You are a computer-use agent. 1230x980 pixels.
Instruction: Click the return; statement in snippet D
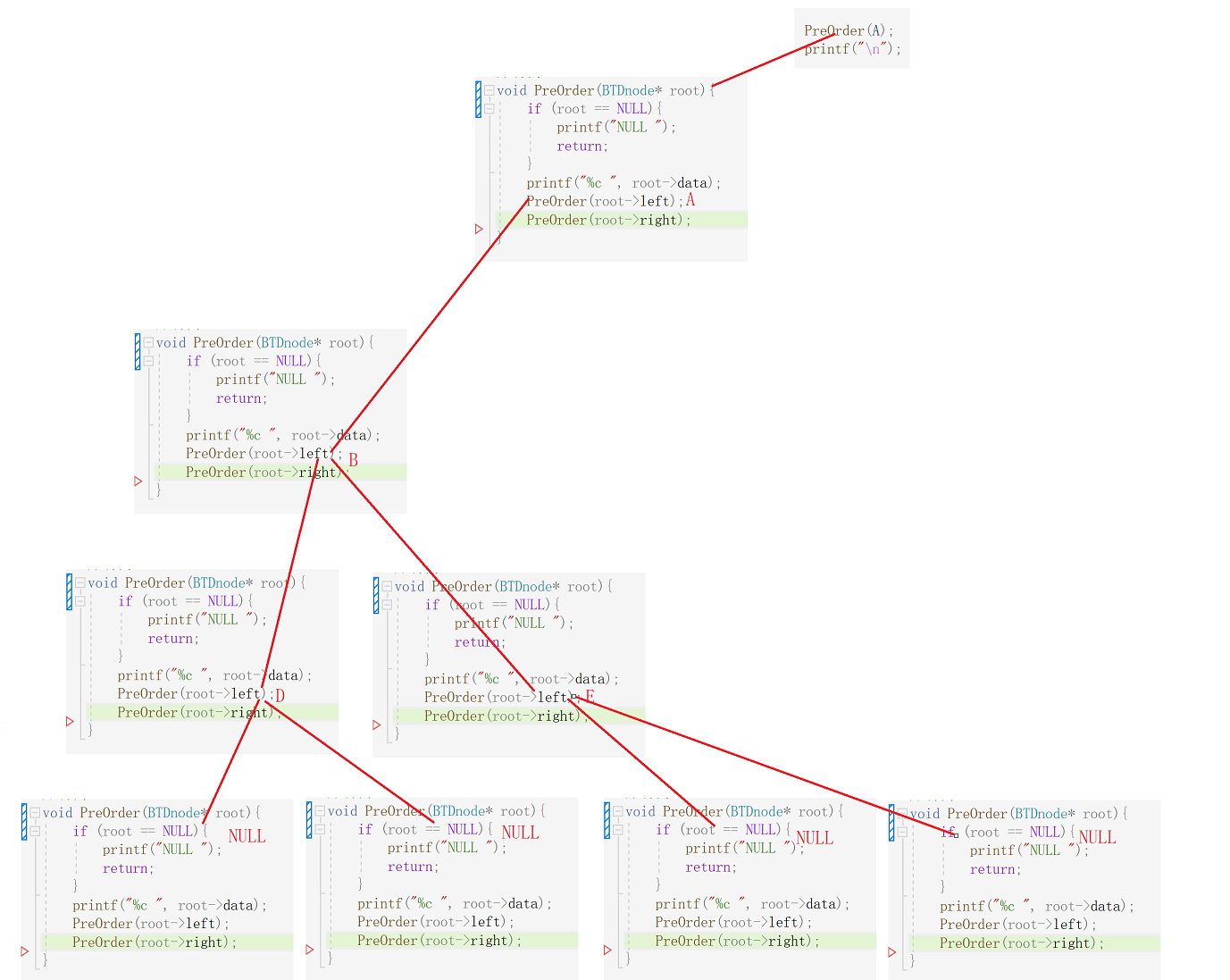pyautogui.click(x=173, y=638)
